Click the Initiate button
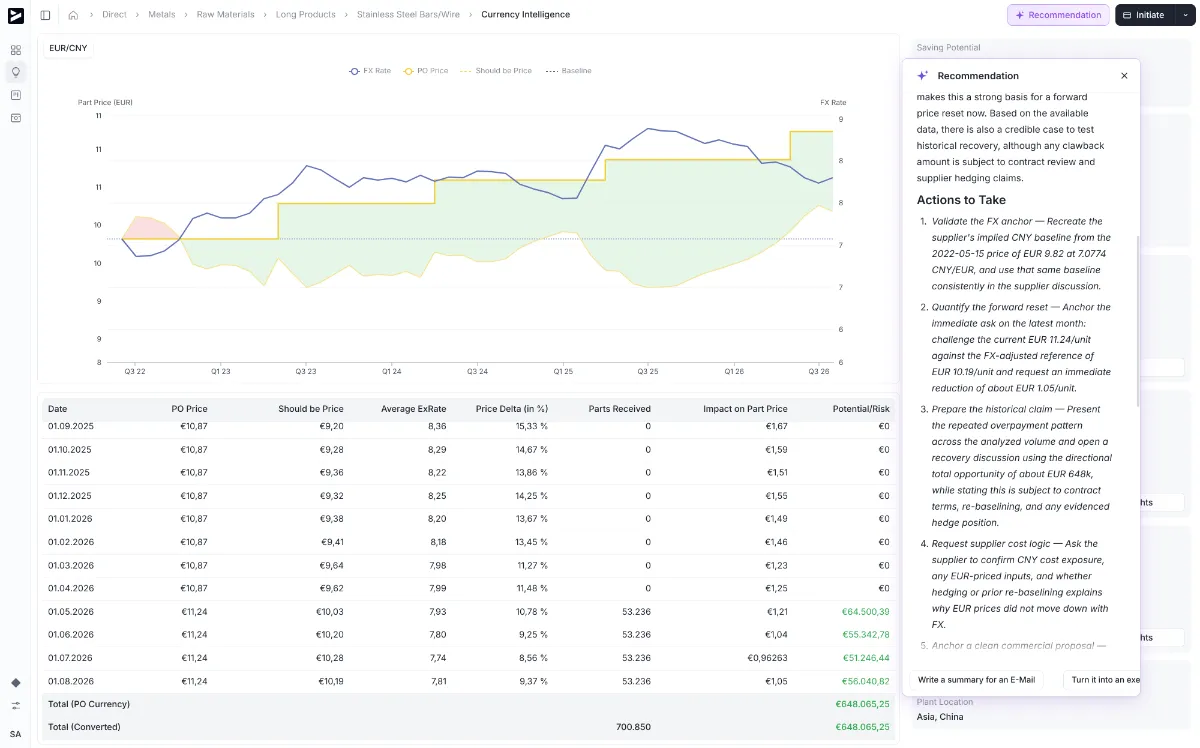Image resolution: width=1200 pixels, height=748 pixels. 1145,15
